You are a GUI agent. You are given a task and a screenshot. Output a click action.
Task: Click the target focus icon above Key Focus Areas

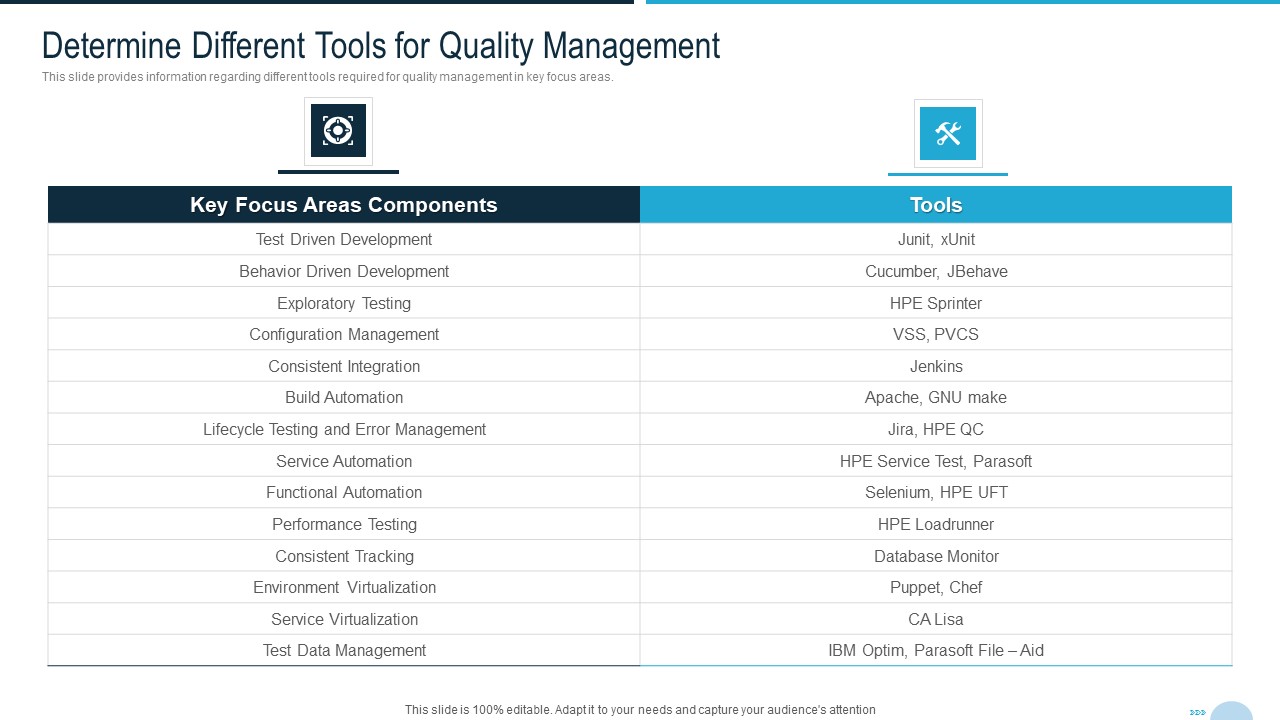[x=338, y=131]
